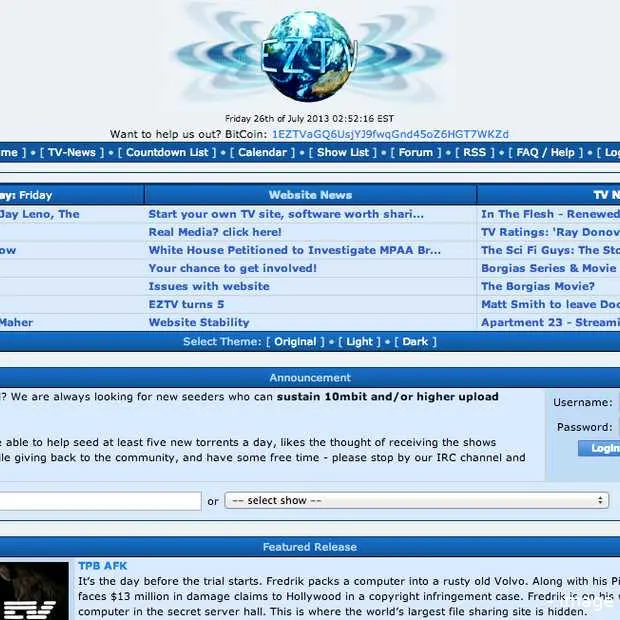The width and height of the screenshot is (620, 620).
Task: Open the BitCoin donation address link
Action: (x=390, y=134)
